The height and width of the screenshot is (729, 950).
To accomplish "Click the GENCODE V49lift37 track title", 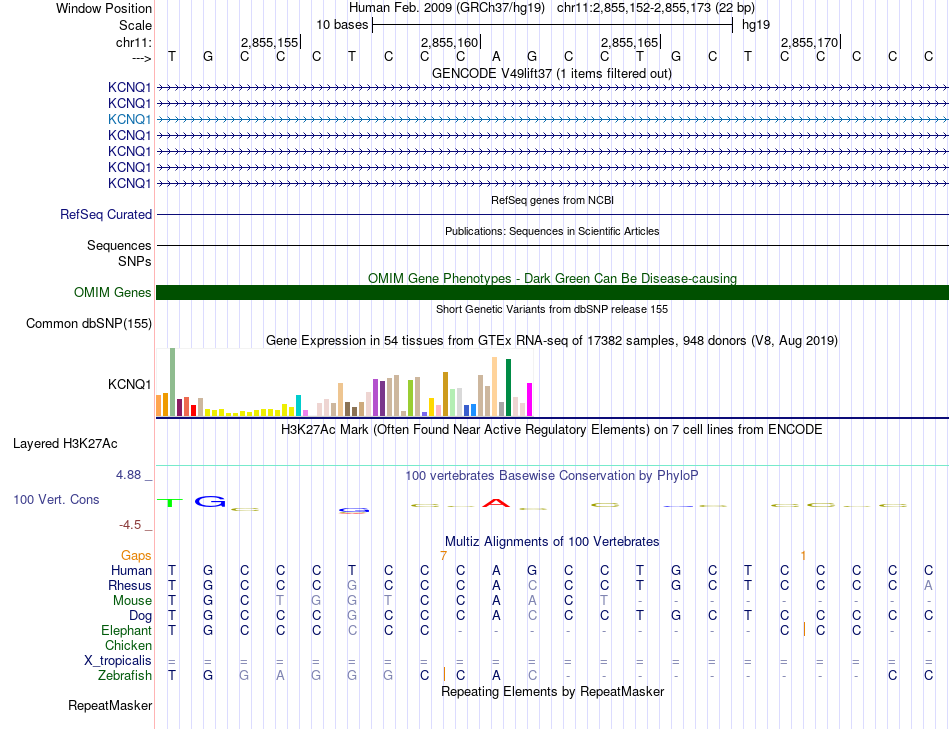I will point(552,73).
